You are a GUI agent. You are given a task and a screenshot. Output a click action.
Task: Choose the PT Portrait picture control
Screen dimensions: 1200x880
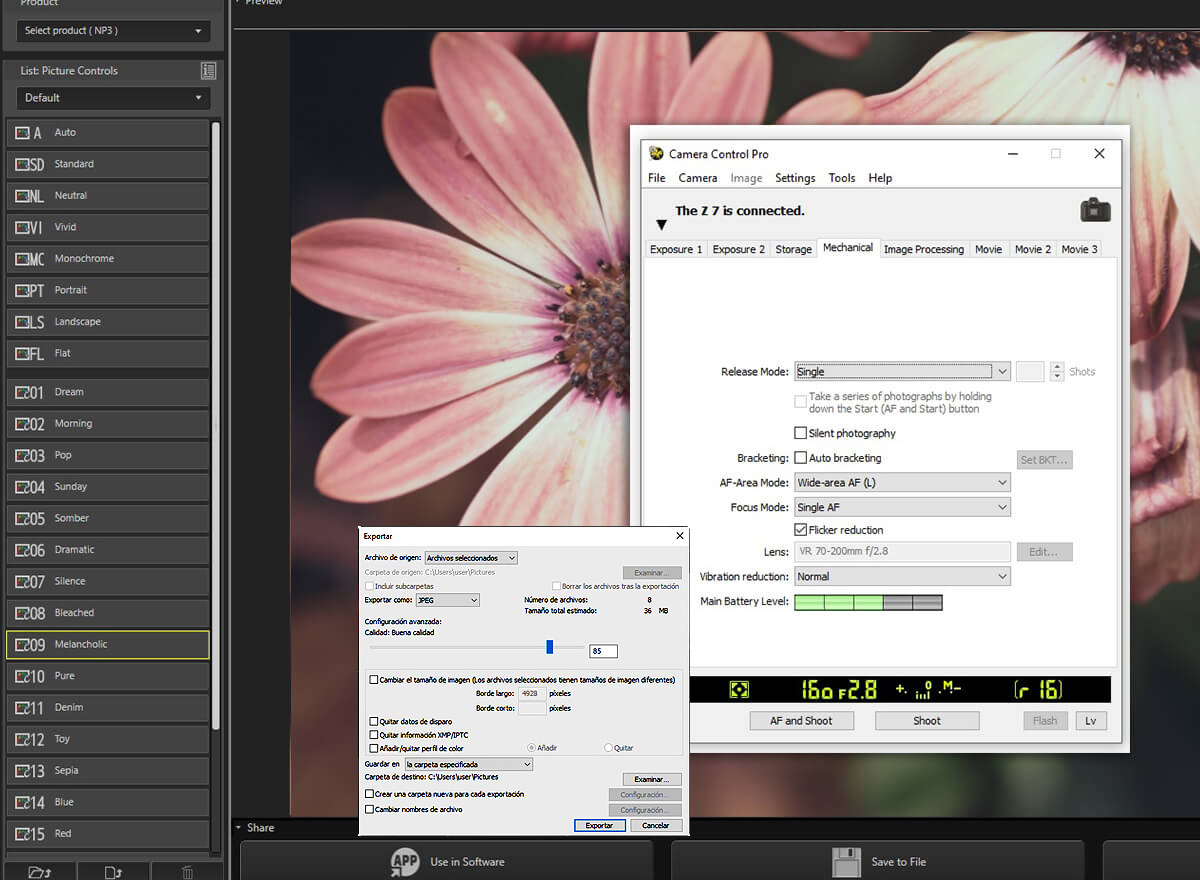(108, 290)
